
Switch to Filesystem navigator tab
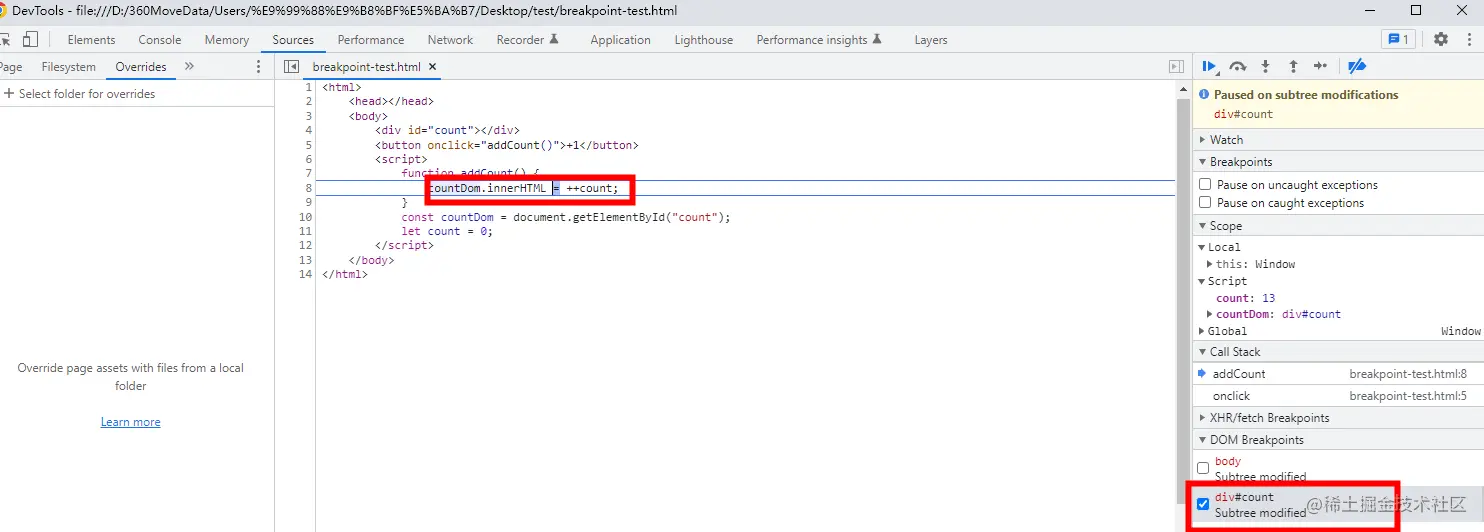69,67
